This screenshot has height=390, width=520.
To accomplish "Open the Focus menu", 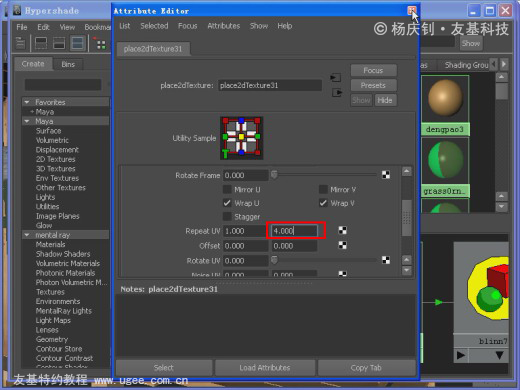I will [x=188, y=26].
